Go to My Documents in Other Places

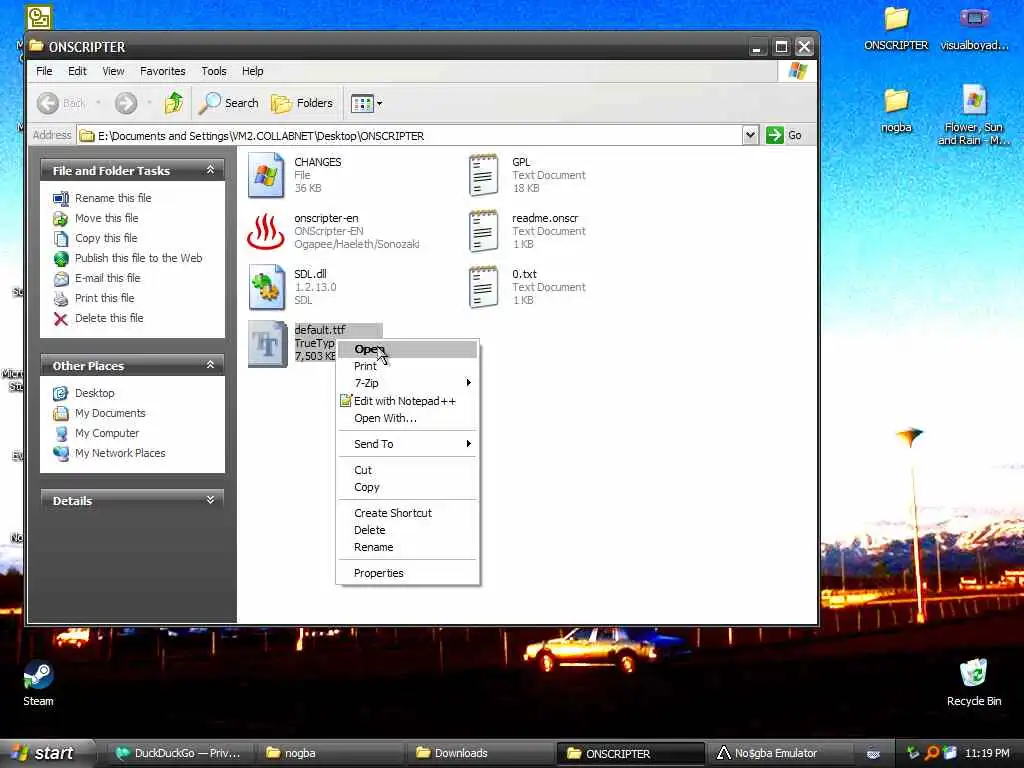pos(110,413)
